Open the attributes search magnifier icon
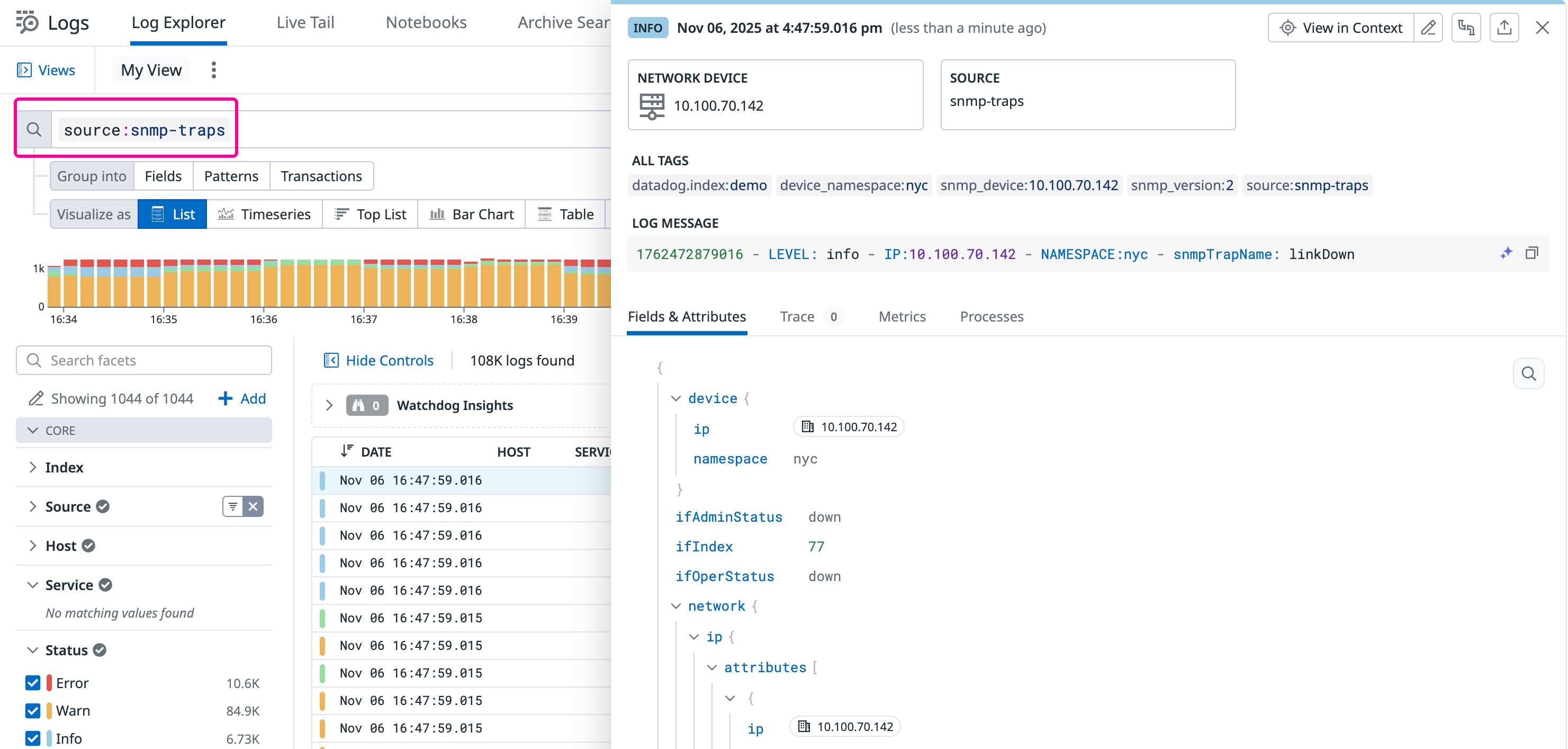This screenshot has width=1568, height=749. 1528,373
